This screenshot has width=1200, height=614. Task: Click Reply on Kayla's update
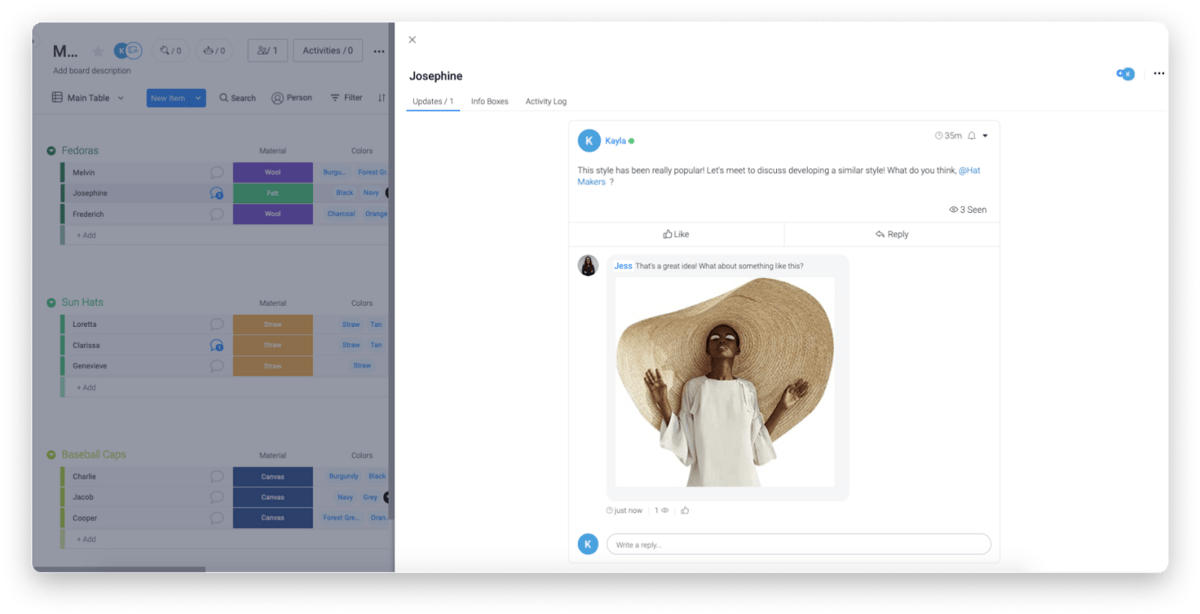891,234
